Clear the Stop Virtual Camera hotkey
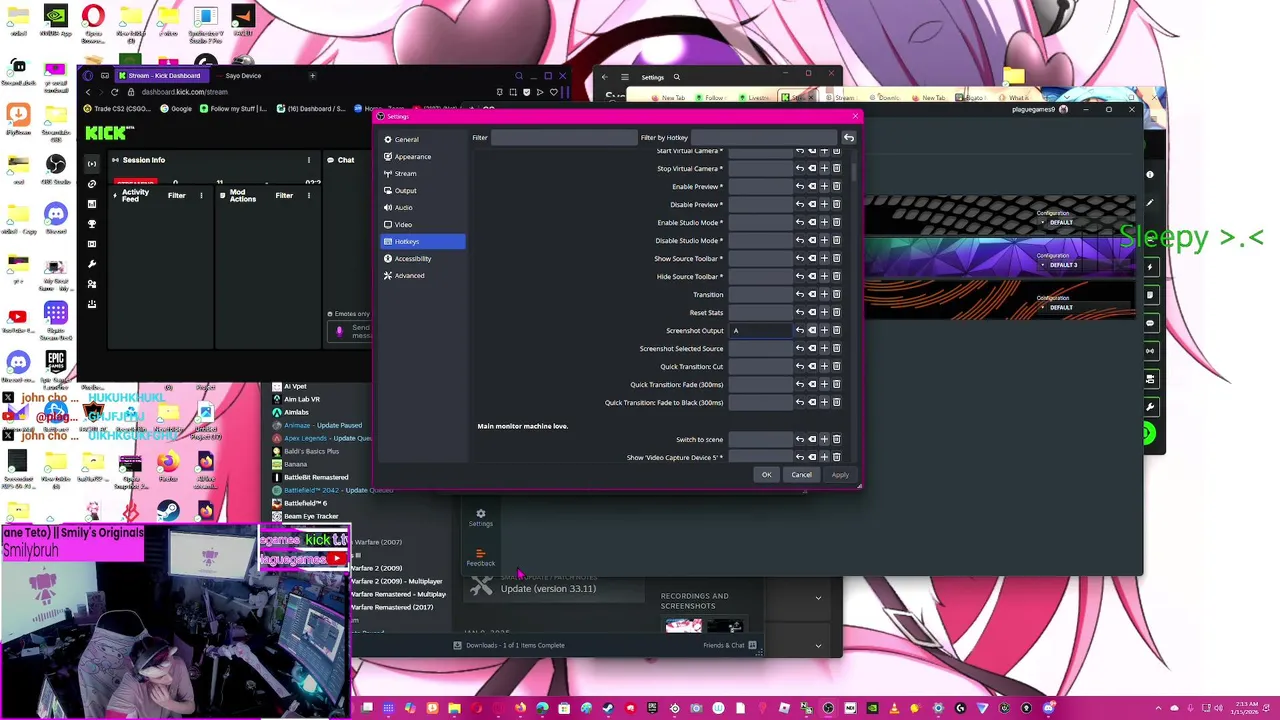Image resolution: width=1280 pixels, height=720 pixels. 812,168
